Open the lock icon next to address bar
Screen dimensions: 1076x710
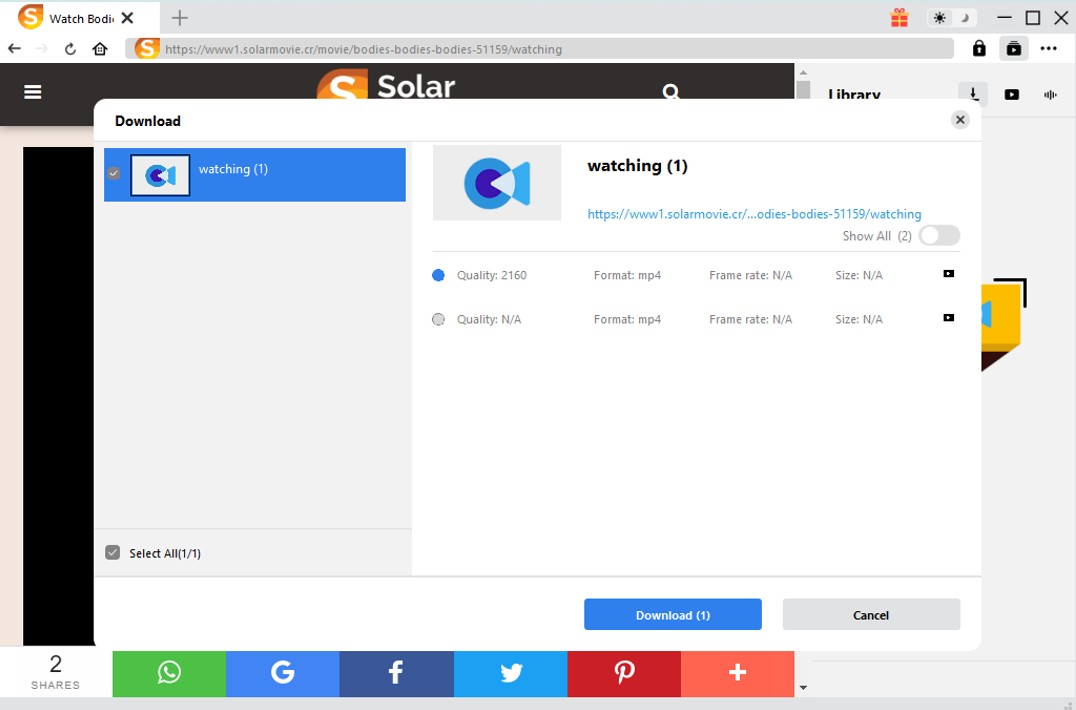coord(979,48)
